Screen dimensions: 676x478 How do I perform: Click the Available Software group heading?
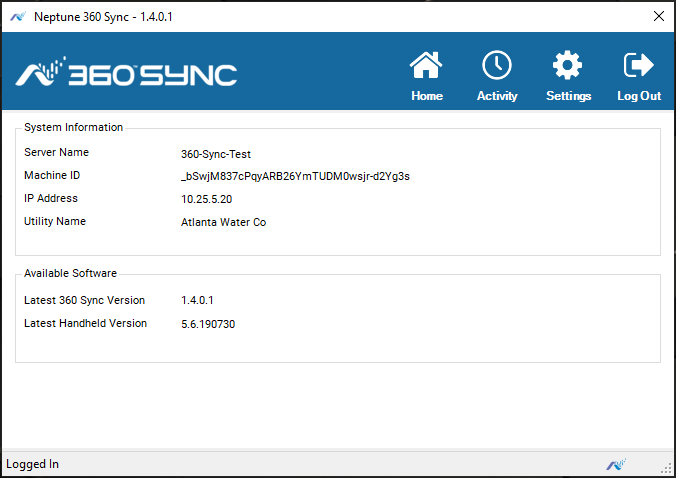(x=70, y=273)
